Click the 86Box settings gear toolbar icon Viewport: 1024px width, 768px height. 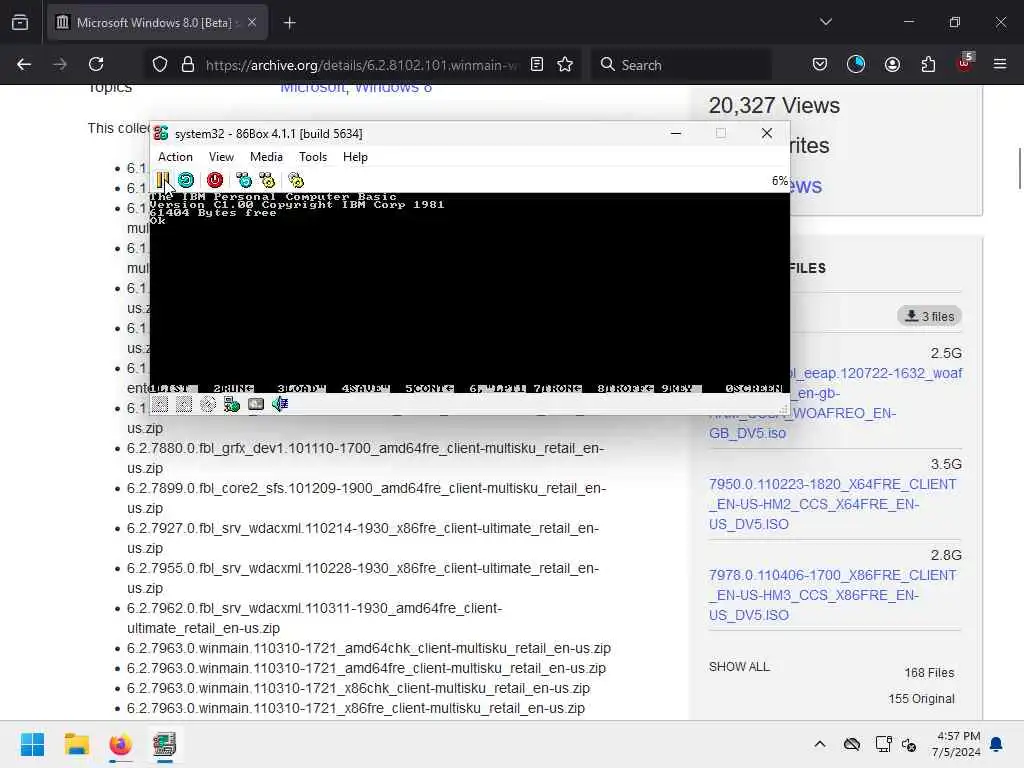(x=296, y=180)
